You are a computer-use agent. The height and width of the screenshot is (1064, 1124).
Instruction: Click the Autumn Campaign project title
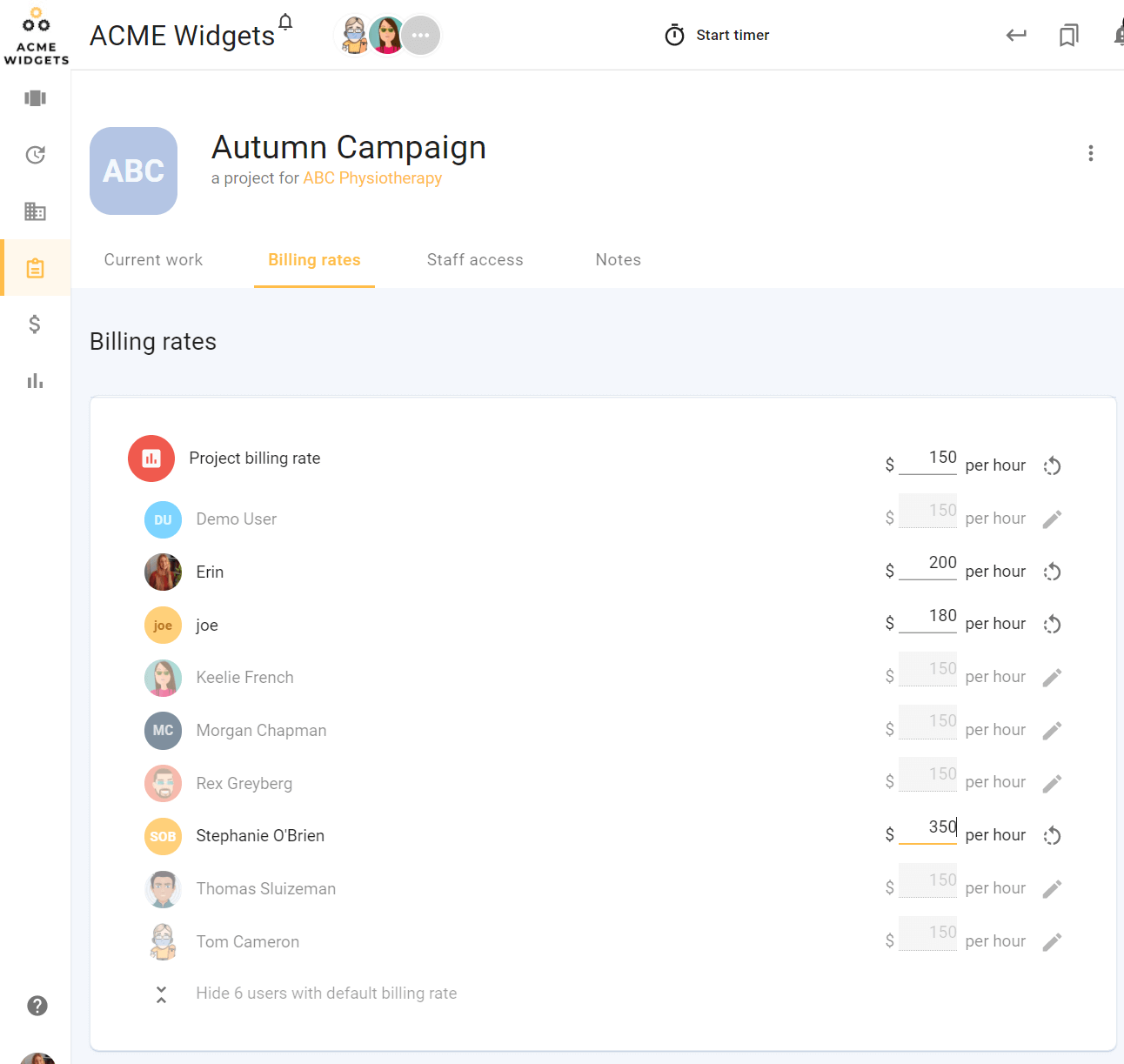[349, 148]
